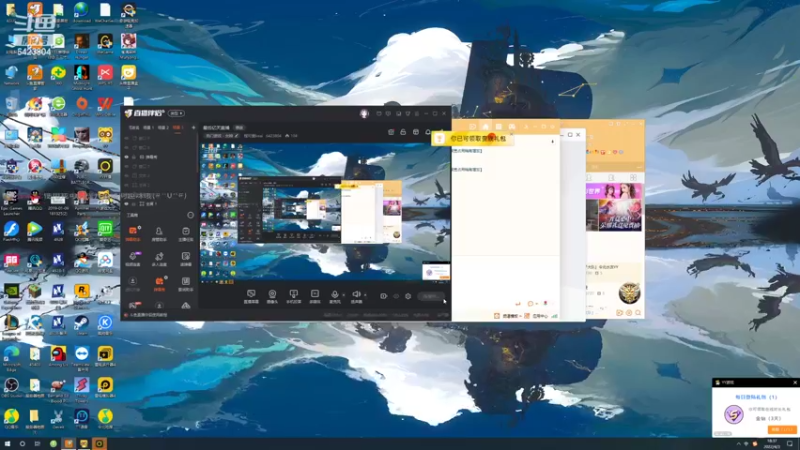The image size is (800, 450).
Task: Click the taskbar search circle icon
Action: pyautogui.click(x=22, y=444)
